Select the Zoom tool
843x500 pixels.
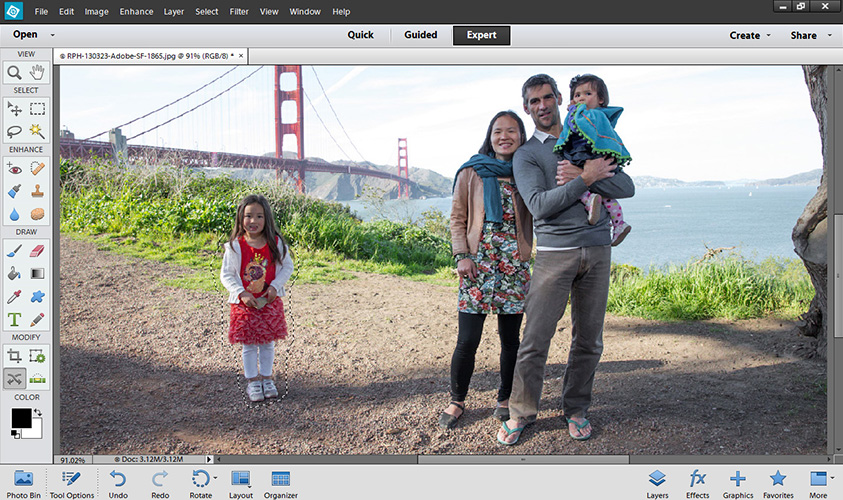15,72
